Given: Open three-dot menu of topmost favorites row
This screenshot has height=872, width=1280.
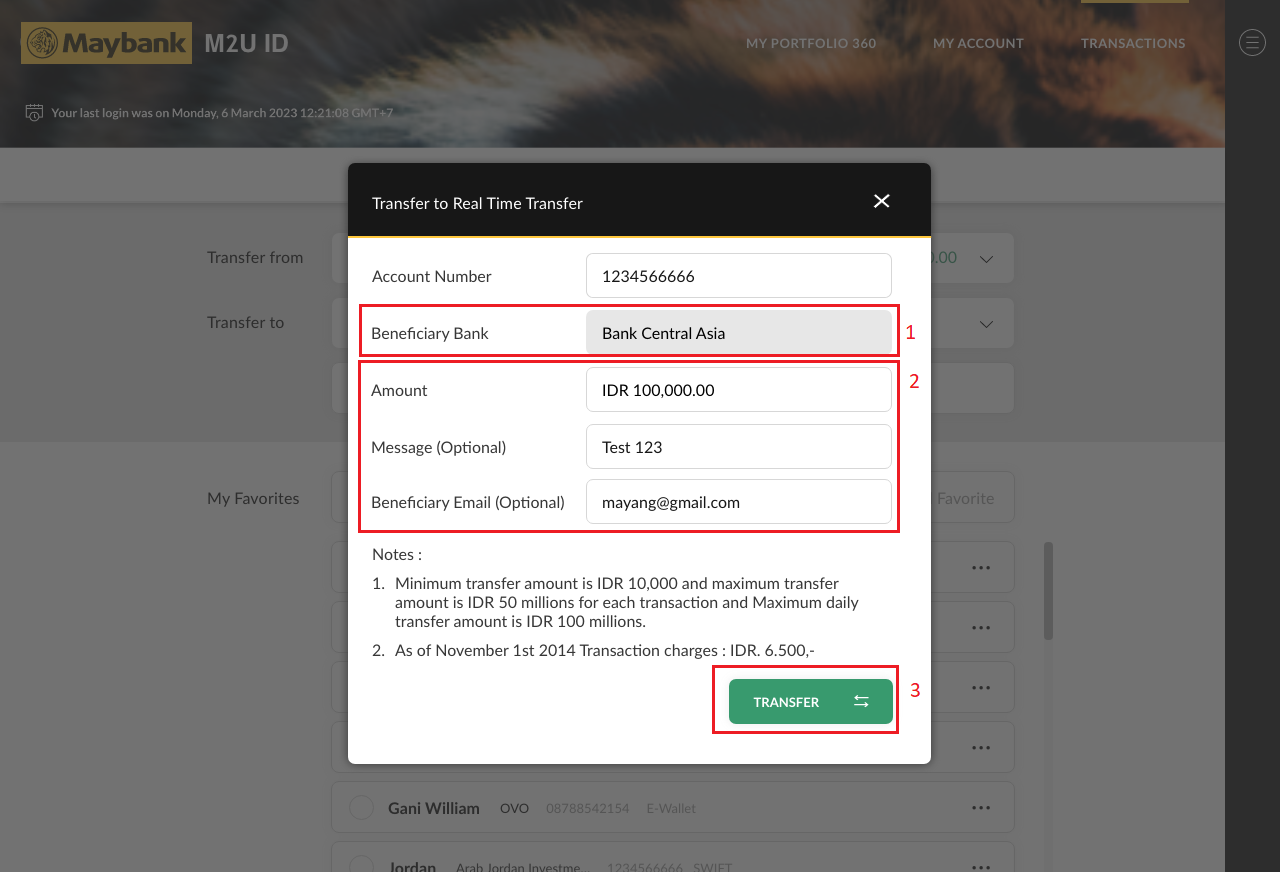Looking at the screenshot, I should (980, 568).
